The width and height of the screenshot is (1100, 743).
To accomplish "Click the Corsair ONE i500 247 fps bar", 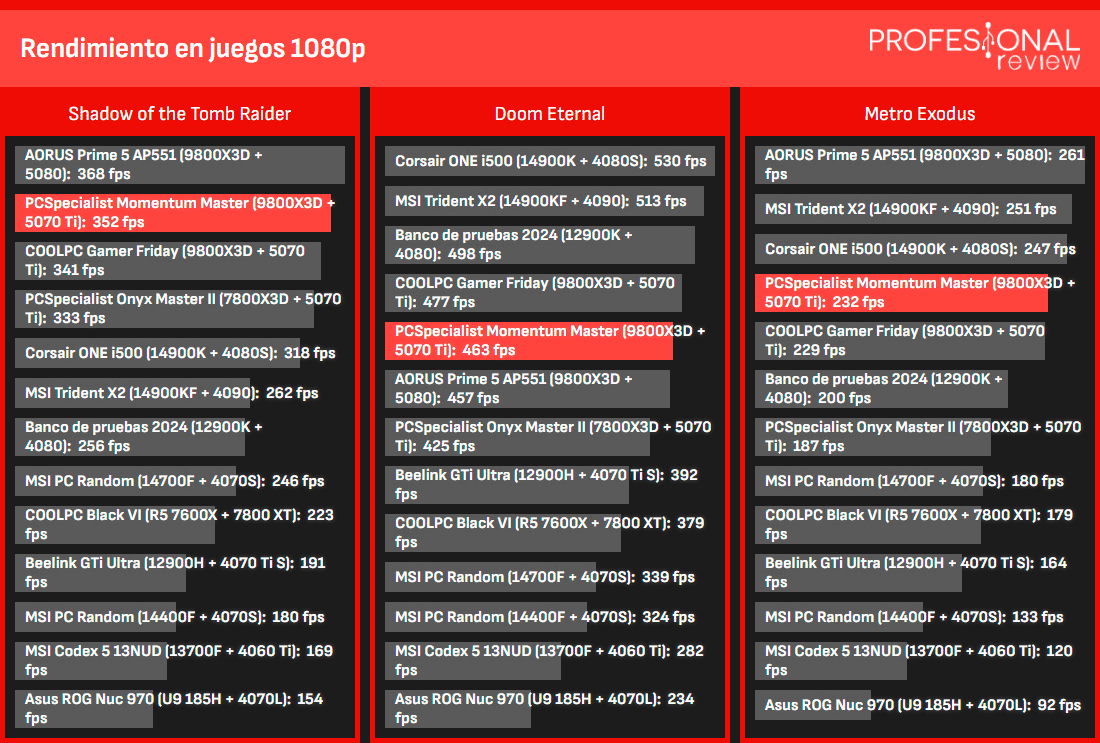I will (911, 249).
